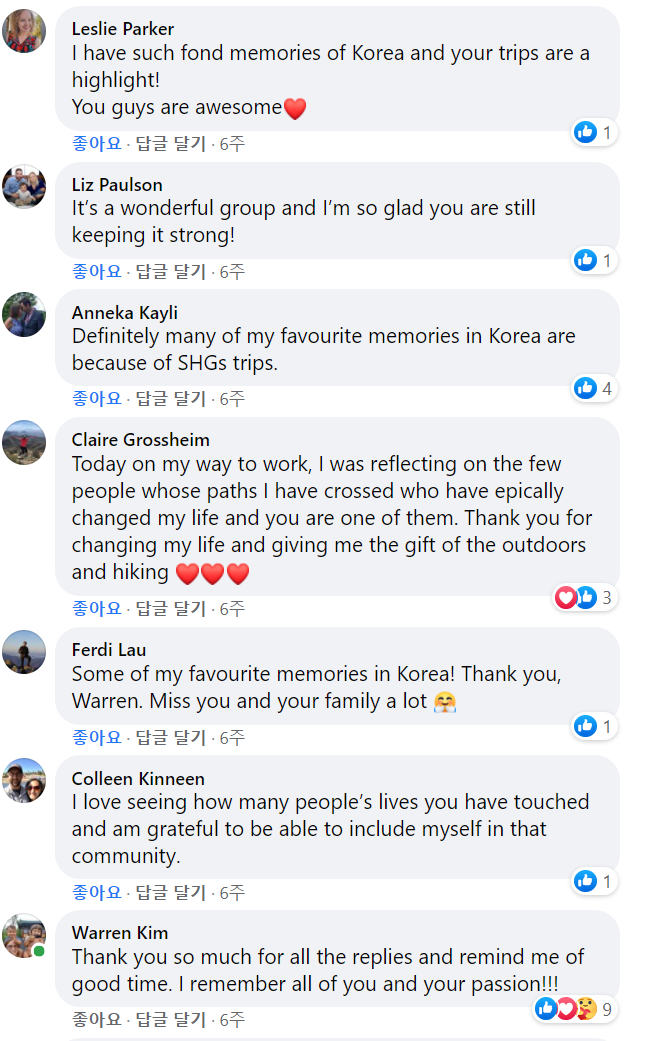
Task: Click the 6주 timestamp under Ferdi Lau's comment
Action: (231, 737)
